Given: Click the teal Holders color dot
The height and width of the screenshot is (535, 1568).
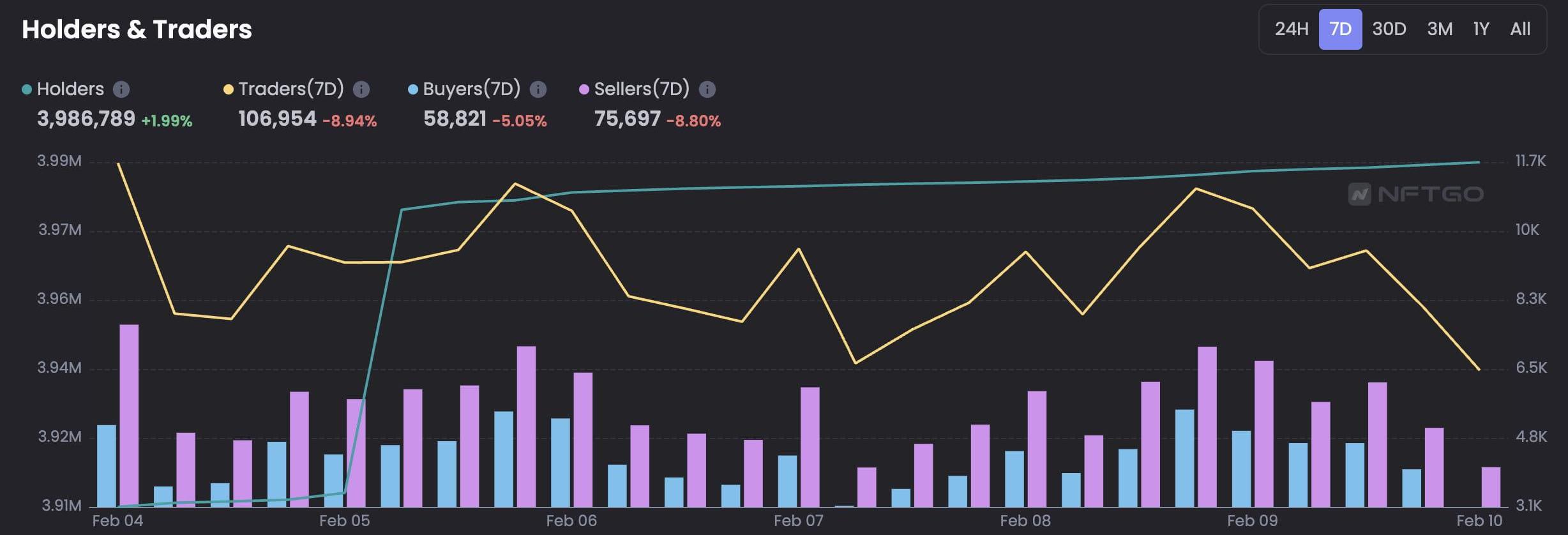Looking at the screenshot, I should pyautogui.click(x=27, y=89).
